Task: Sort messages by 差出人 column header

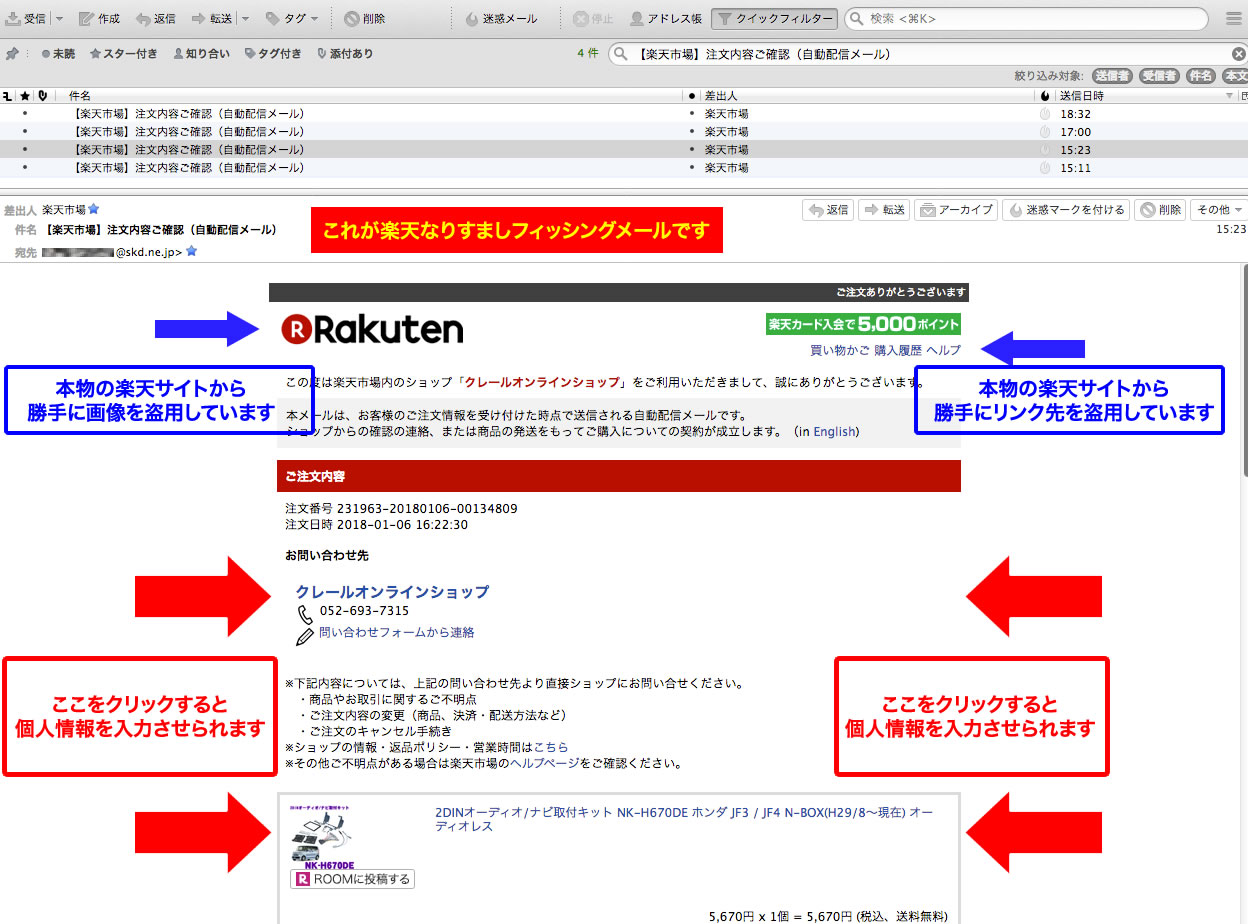Action: (x=866, y=96)
